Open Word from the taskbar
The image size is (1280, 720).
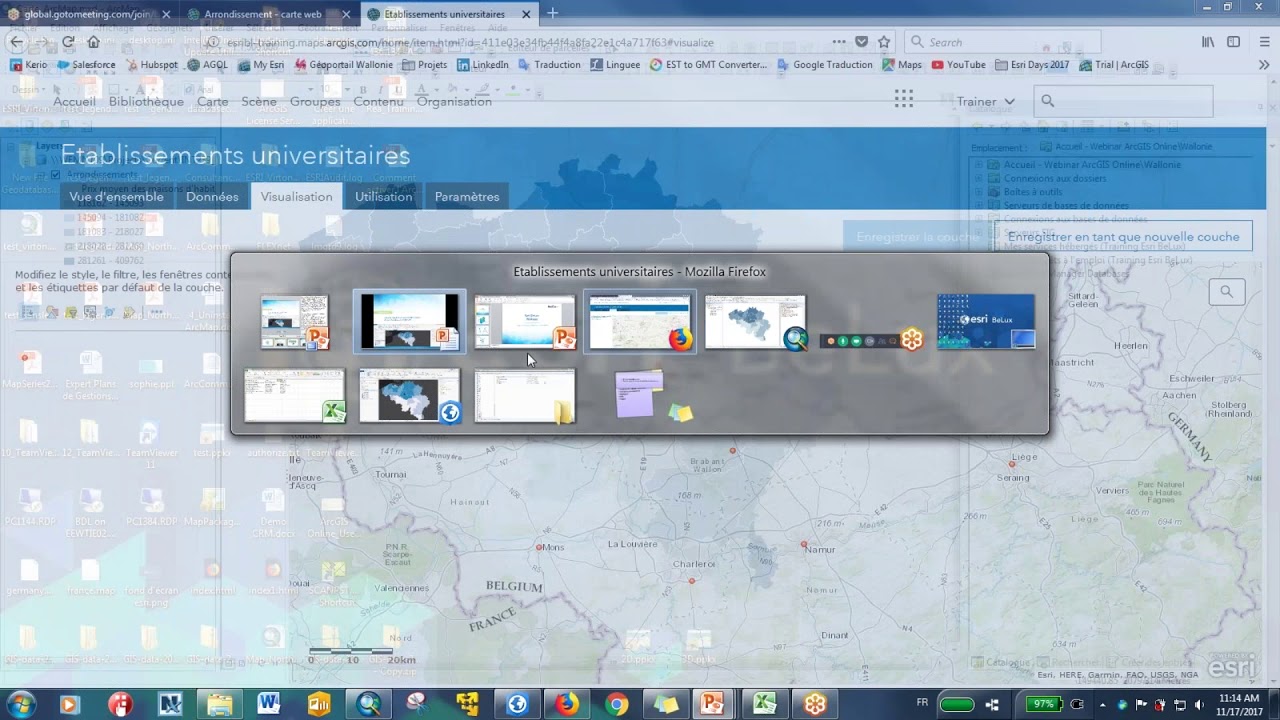269,704
